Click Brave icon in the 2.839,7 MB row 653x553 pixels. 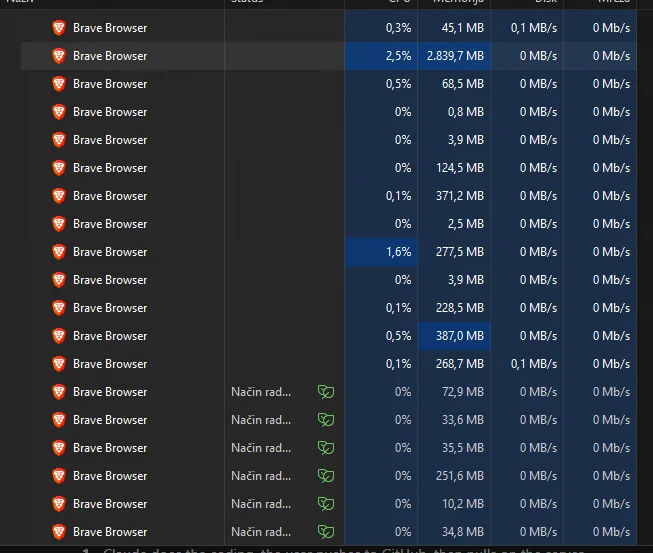click(59, 56)
